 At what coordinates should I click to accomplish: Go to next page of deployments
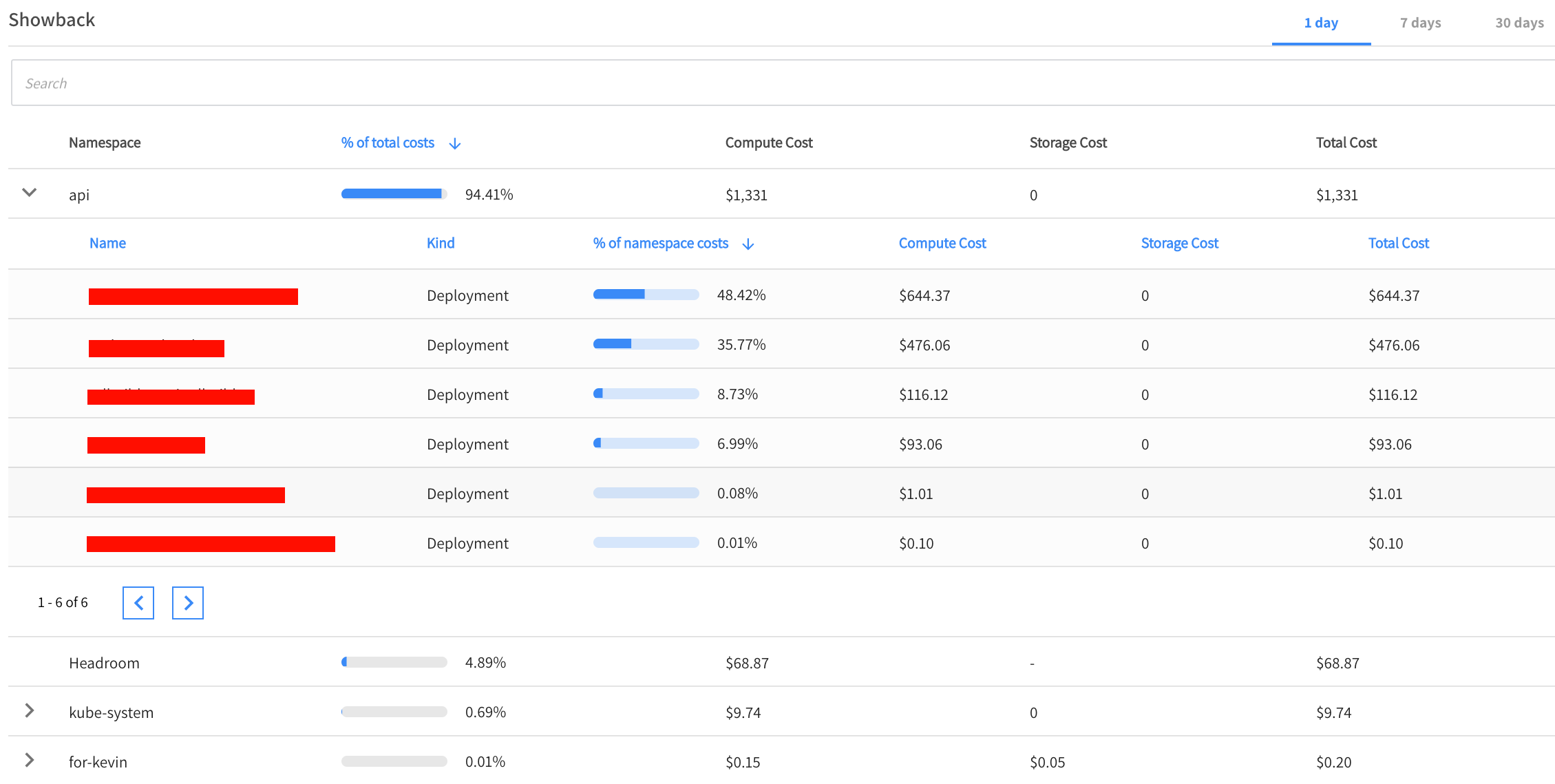[x=188, y=603]
